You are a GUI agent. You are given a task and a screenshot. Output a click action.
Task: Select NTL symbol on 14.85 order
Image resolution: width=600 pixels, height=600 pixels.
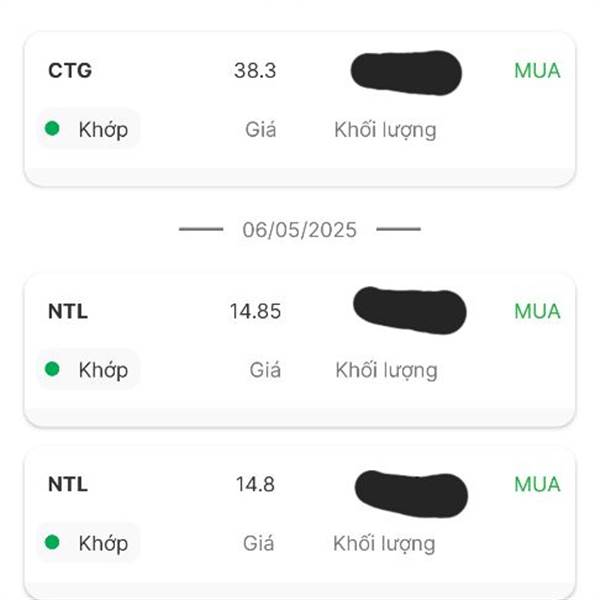(x=68, y=311)
